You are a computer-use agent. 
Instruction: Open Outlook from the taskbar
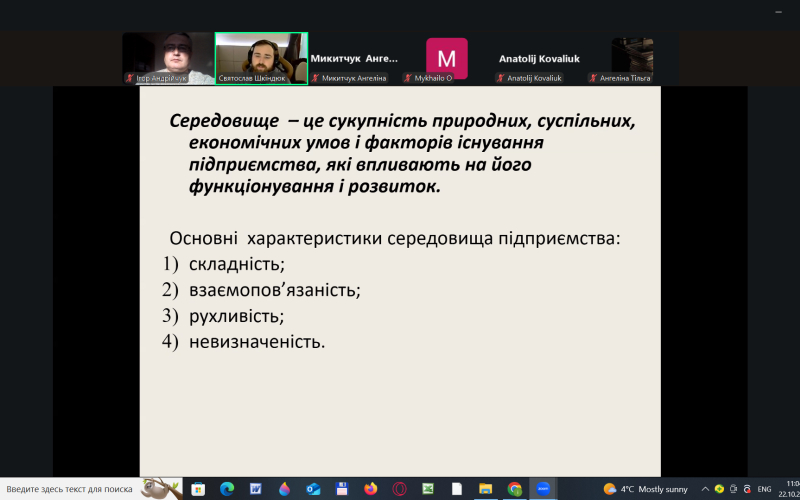click(313, 489)
